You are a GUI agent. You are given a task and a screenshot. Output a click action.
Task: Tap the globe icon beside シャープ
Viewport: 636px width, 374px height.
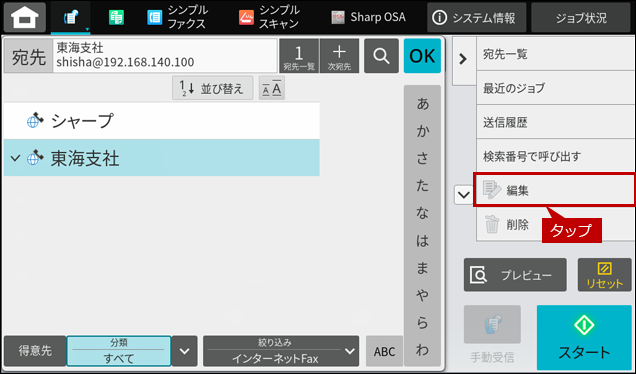[x=35, y=120]
